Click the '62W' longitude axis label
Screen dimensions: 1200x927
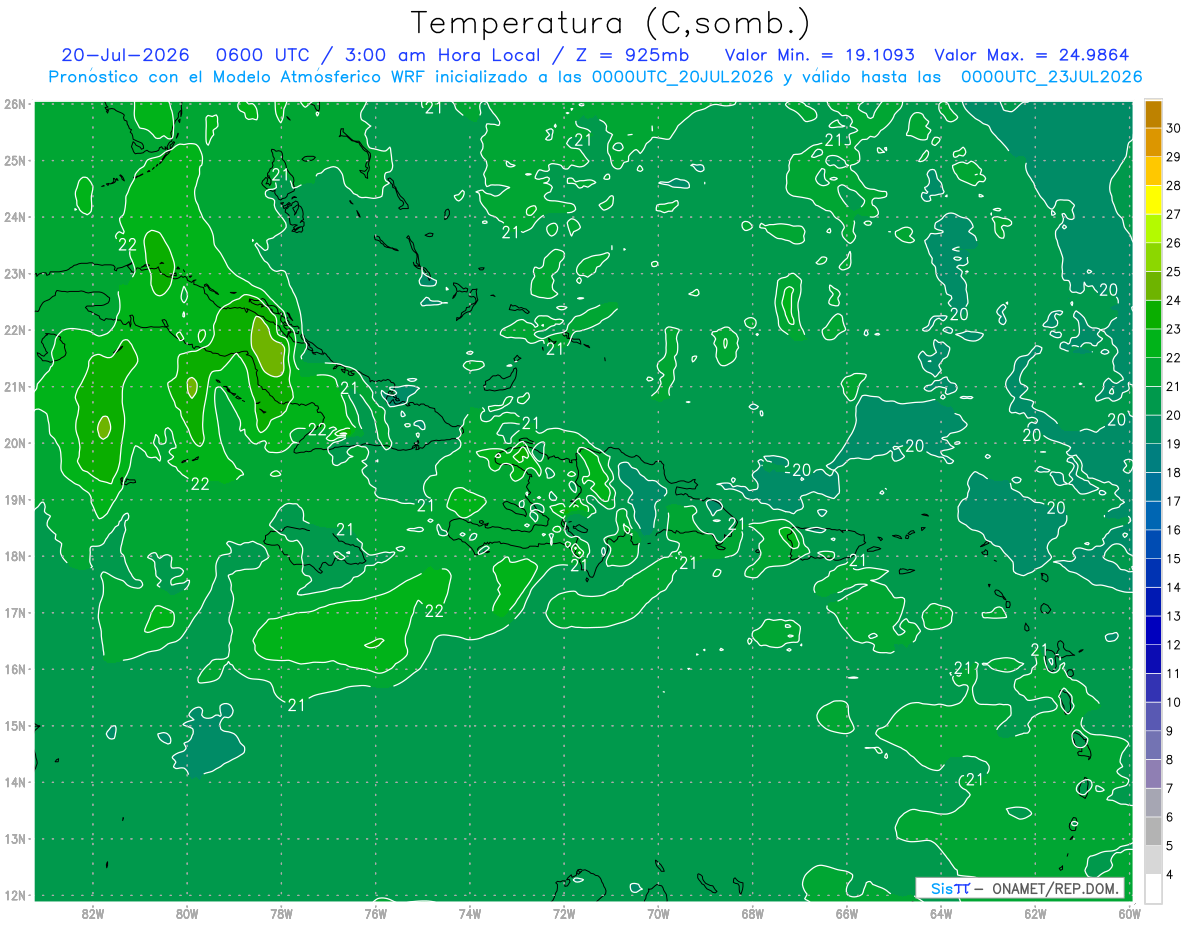[1035, 913]
